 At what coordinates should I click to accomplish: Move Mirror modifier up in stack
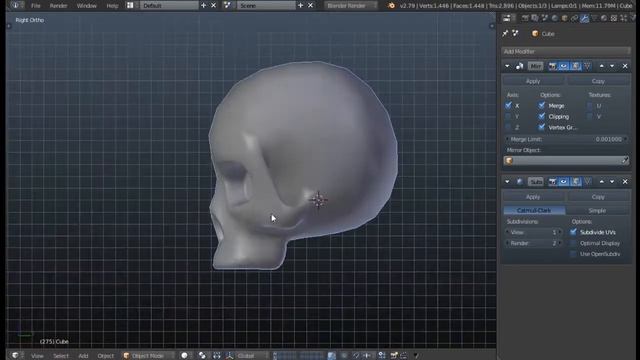[x=602, y=66]
